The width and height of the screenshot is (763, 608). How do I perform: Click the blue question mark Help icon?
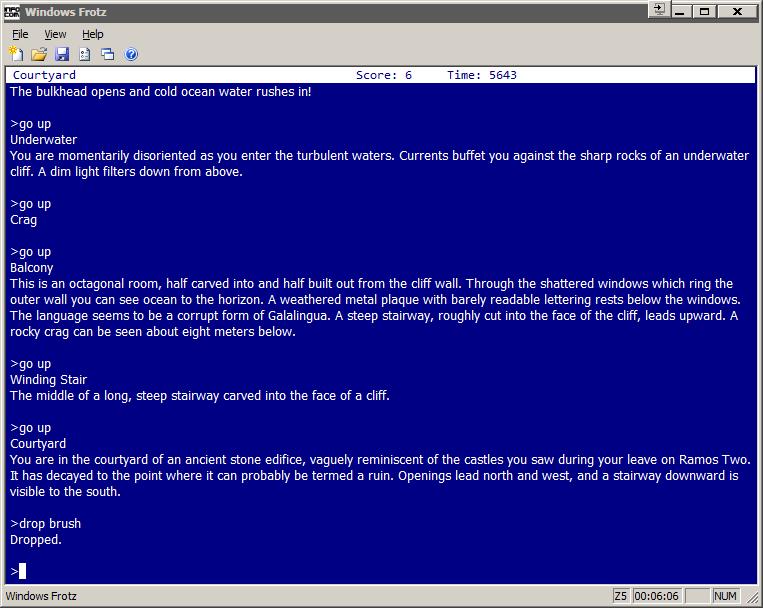[x=131, y=54]
